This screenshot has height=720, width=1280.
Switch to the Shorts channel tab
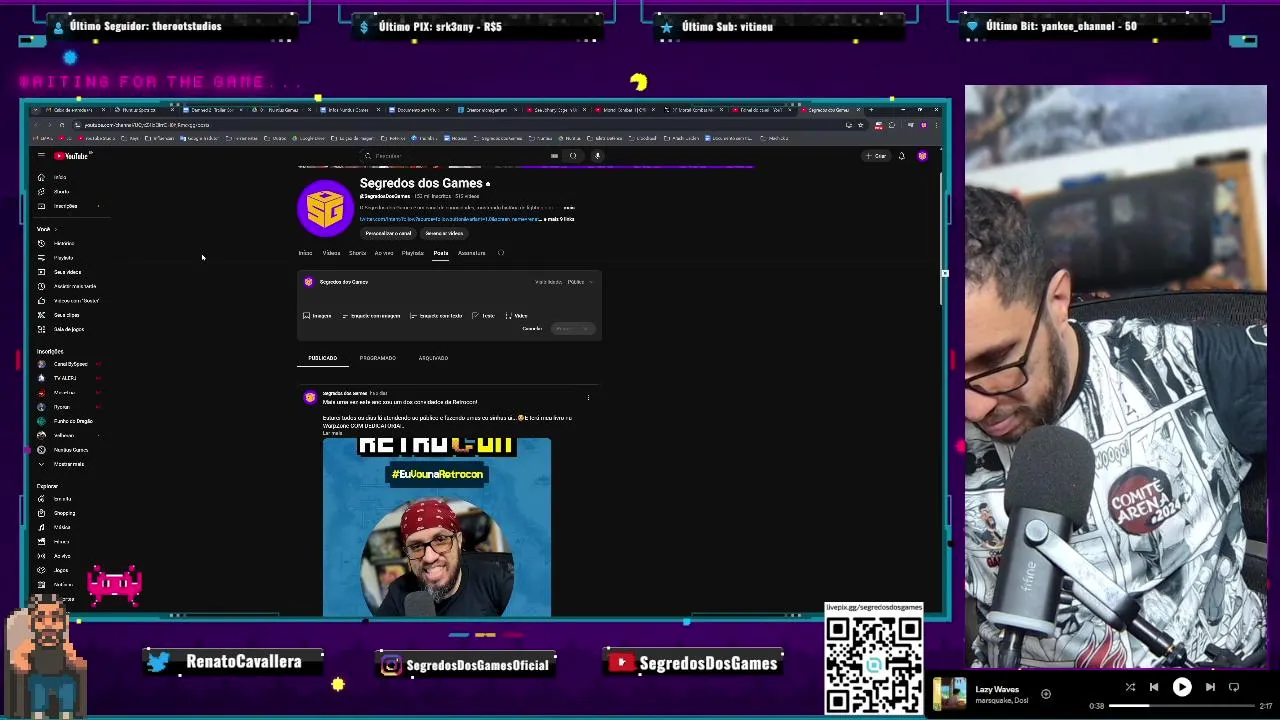click(357, 253)
